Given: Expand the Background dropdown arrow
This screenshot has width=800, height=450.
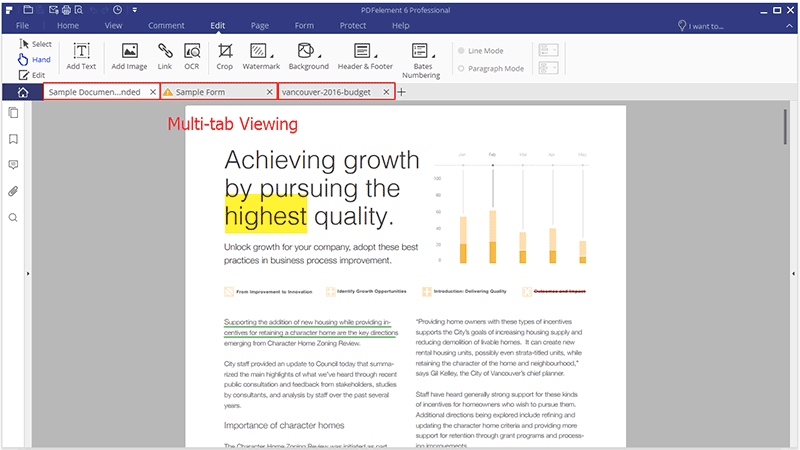Looking at the screenshot, I should pos(319,56).
